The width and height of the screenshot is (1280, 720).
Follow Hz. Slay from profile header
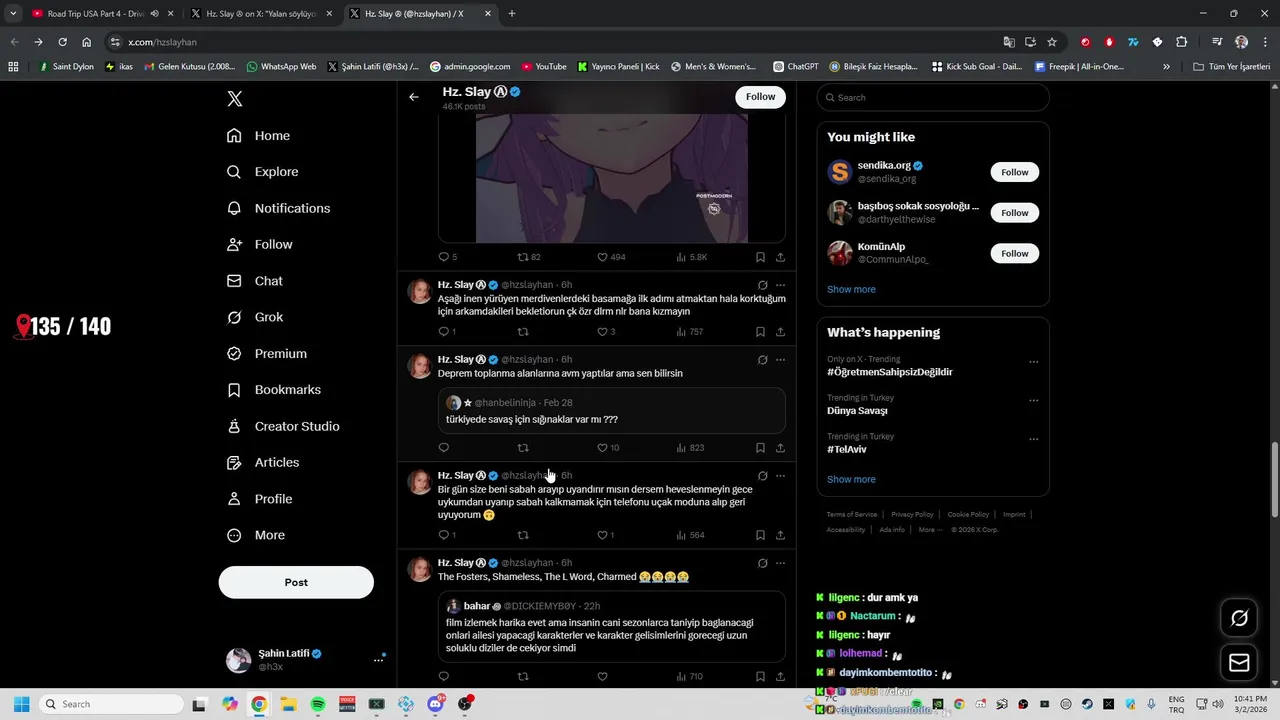760,97
